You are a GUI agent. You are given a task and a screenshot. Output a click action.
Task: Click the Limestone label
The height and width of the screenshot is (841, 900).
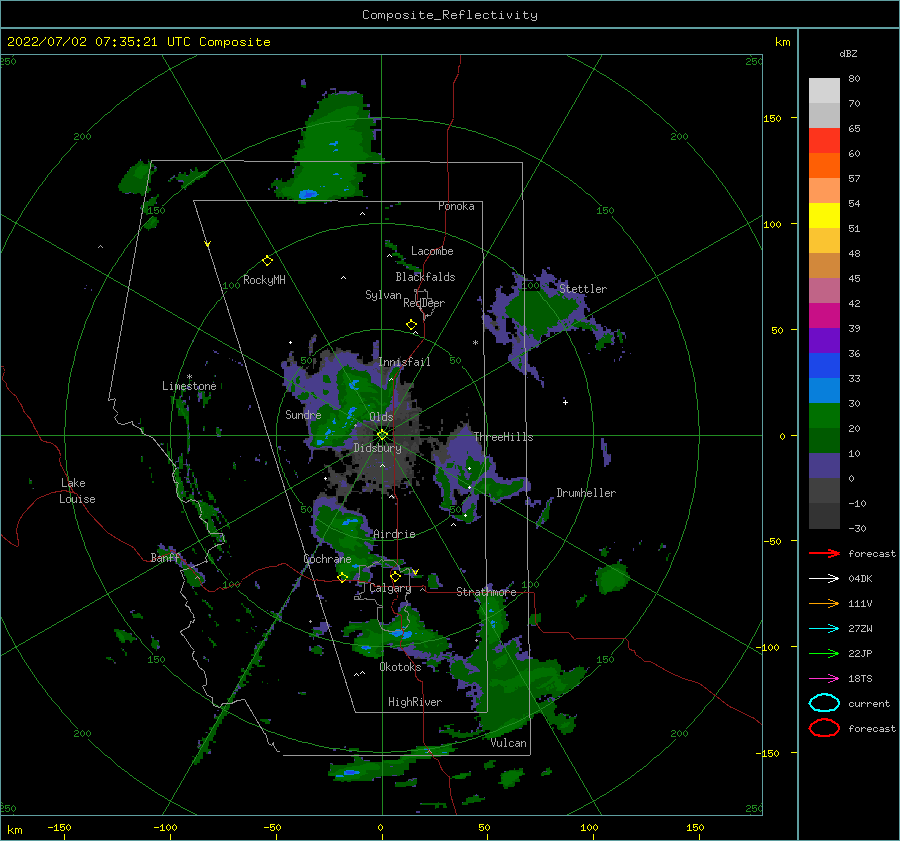(189, 386)
